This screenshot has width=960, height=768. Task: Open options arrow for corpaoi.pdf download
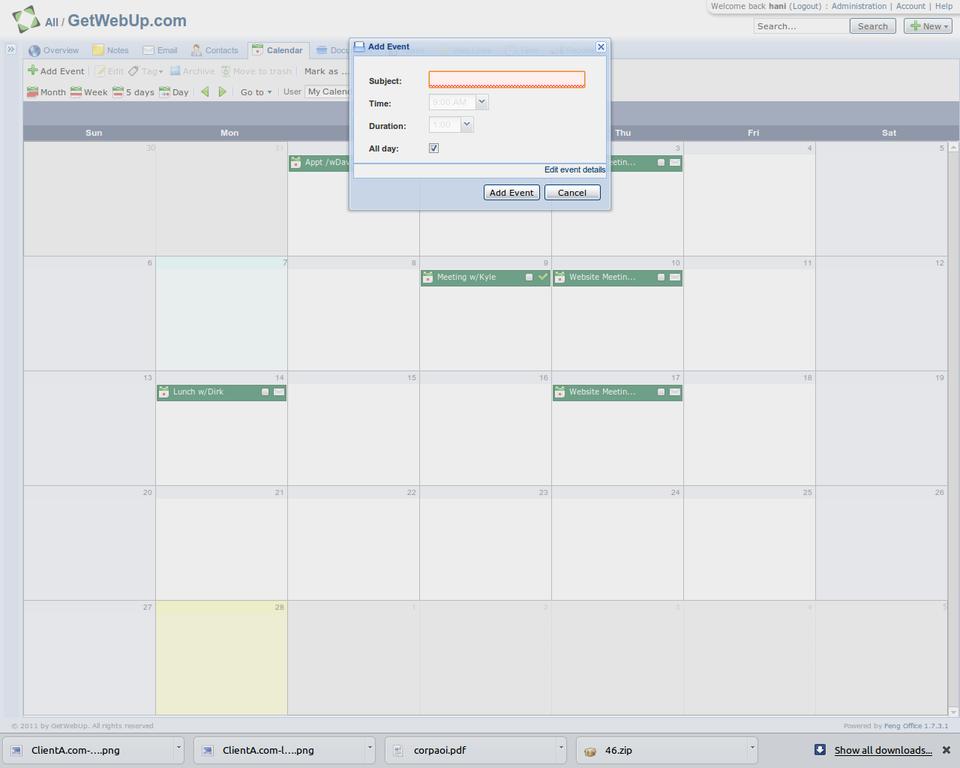(561, 747)
